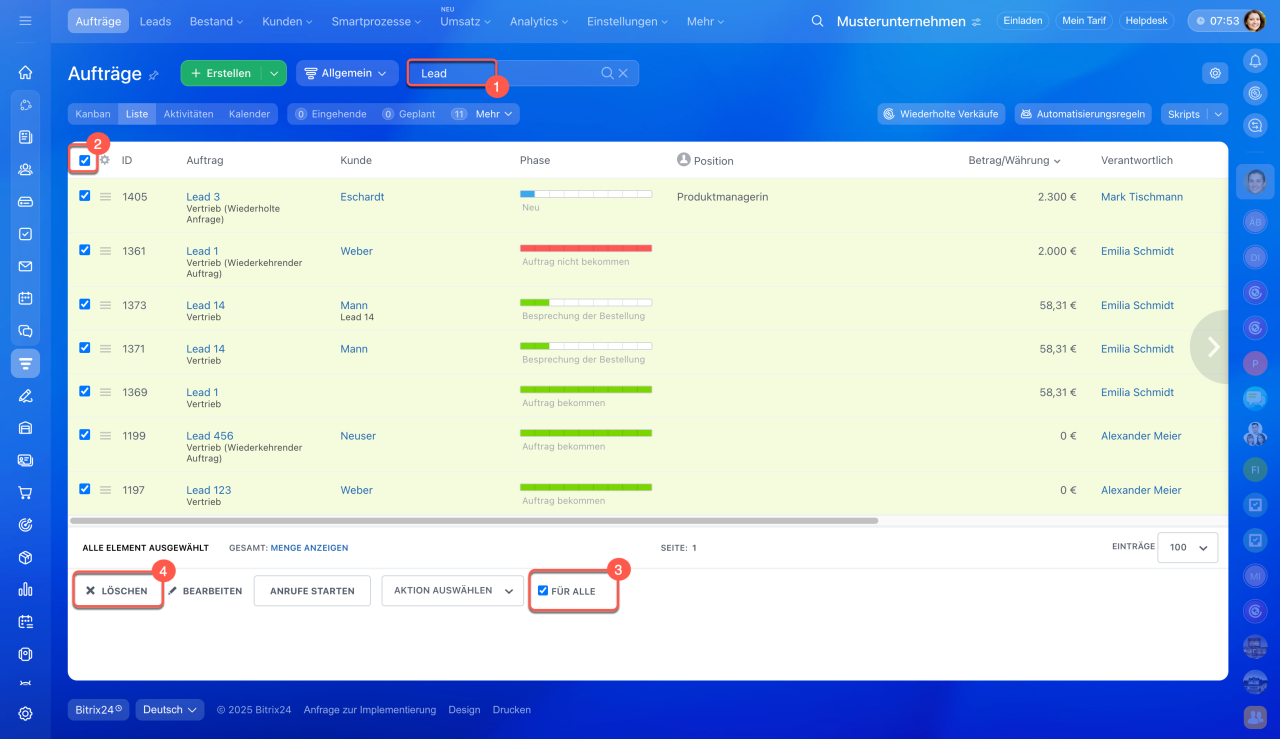
Task: Click the search magnifier icon in top bar
Action: click(818, 21)
